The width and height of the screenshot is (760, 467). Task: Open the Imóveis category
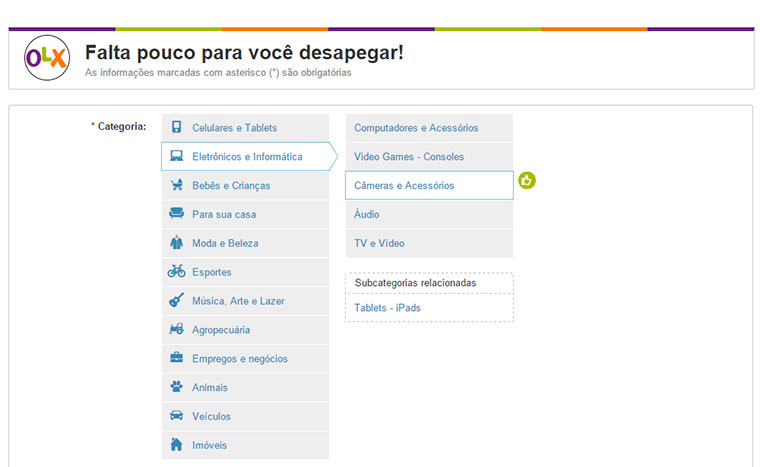point(209,445)
